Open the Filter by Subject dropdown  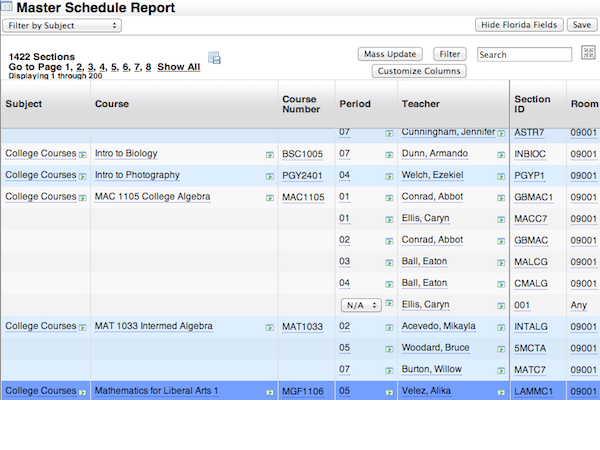(x=63, y=25)
